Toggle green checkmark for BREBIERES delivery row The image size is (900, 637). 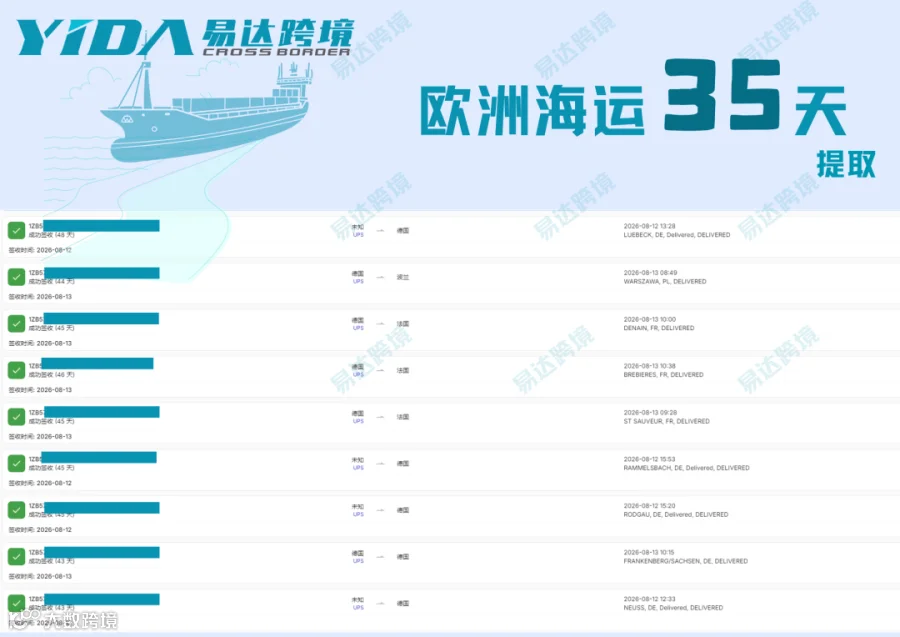click(x=16, y=370)
